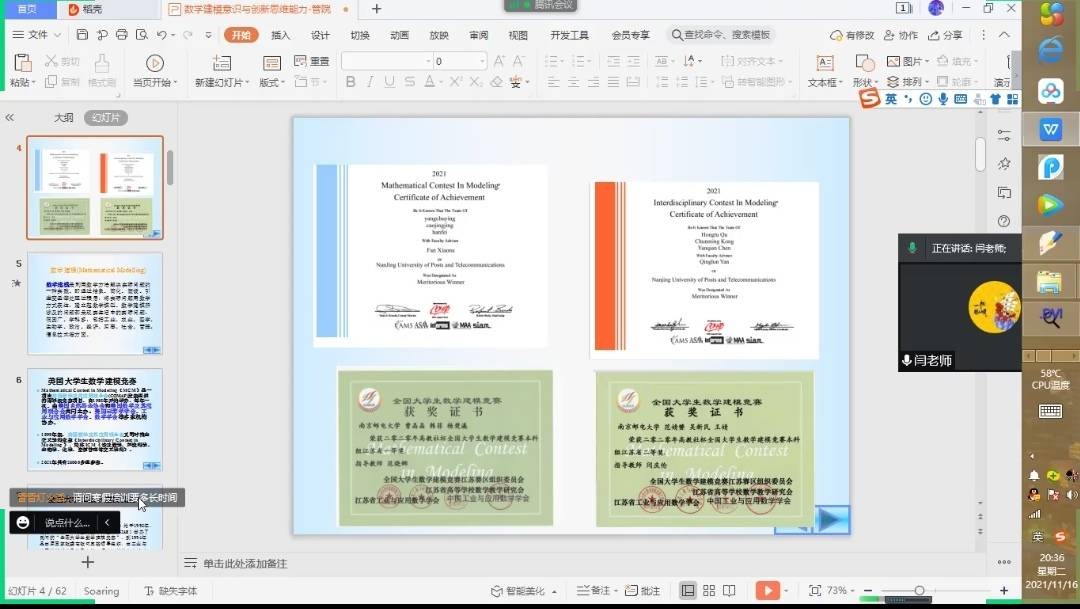Click the Save icon in quick access toolbar

(82, 35)
